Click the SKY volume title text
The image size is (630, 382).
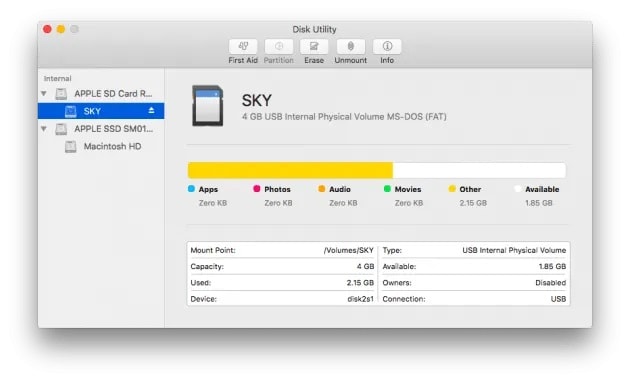point(257,100)
